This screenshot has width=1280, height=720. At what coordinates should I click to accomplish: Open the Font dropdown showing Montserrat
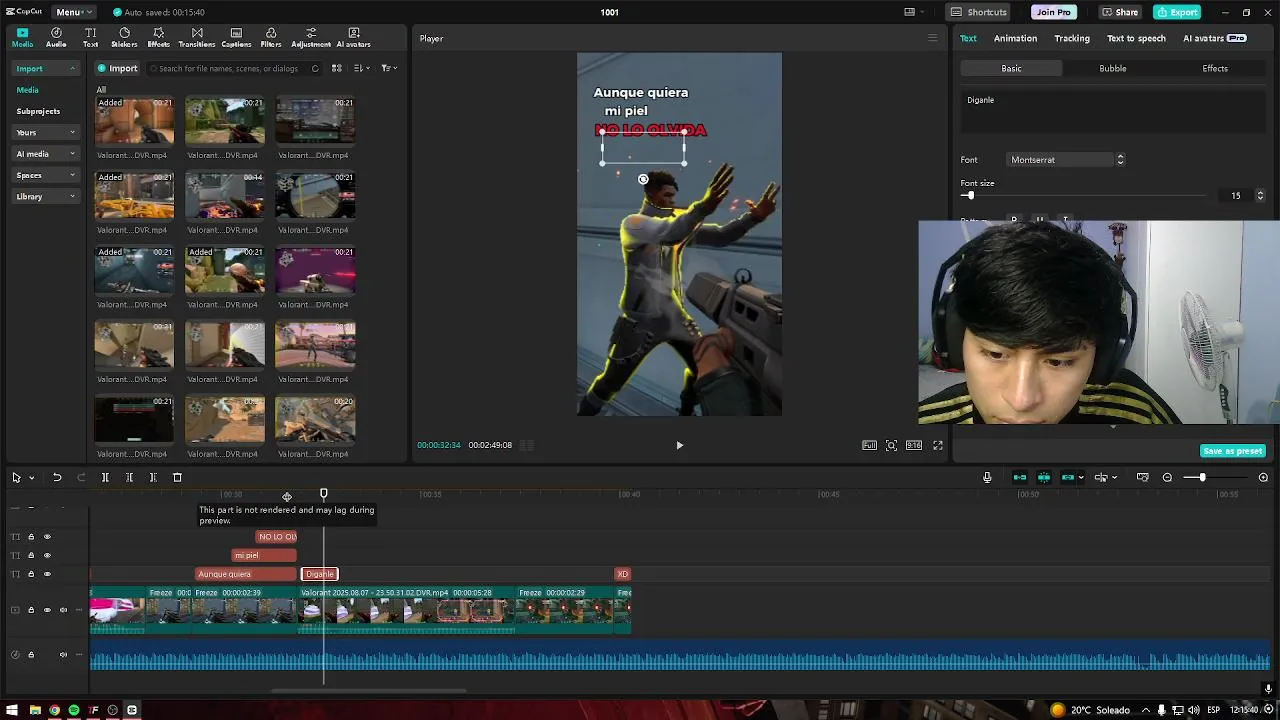click(x=1067, y=160)
